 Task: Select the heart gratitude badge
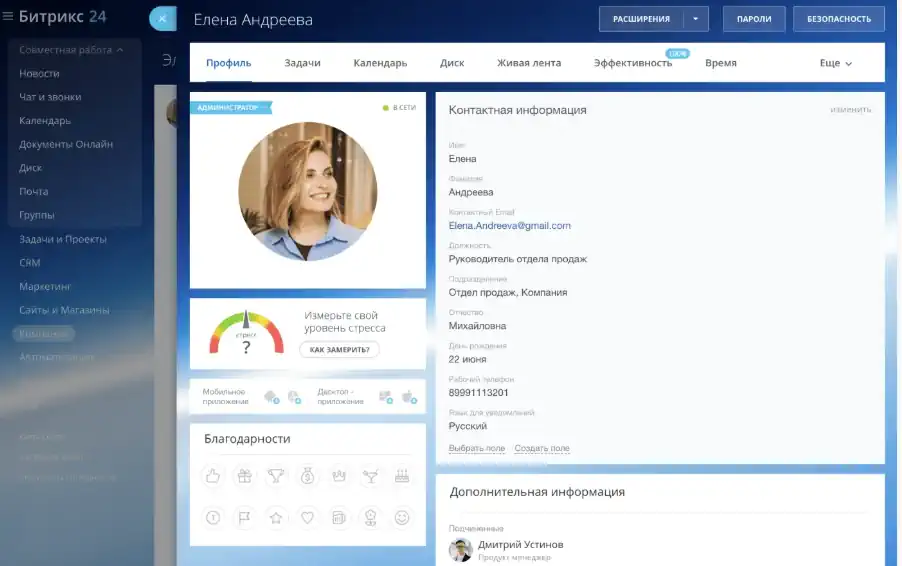307,518
